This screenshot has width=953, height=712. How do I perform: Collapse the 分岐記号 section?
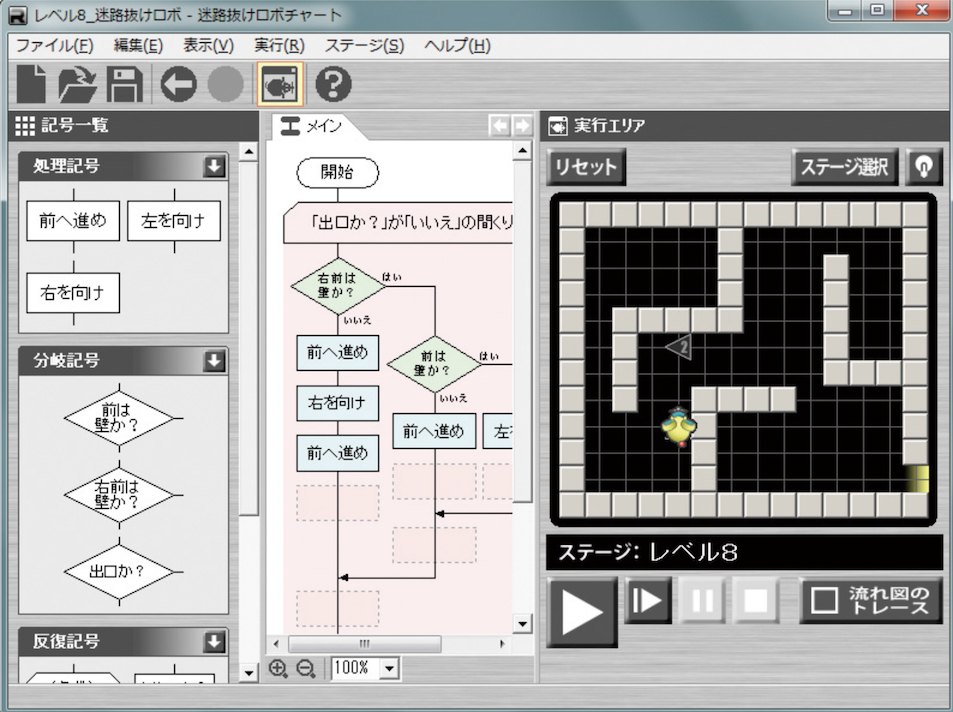pyautogui.click(x=215, y=361)
